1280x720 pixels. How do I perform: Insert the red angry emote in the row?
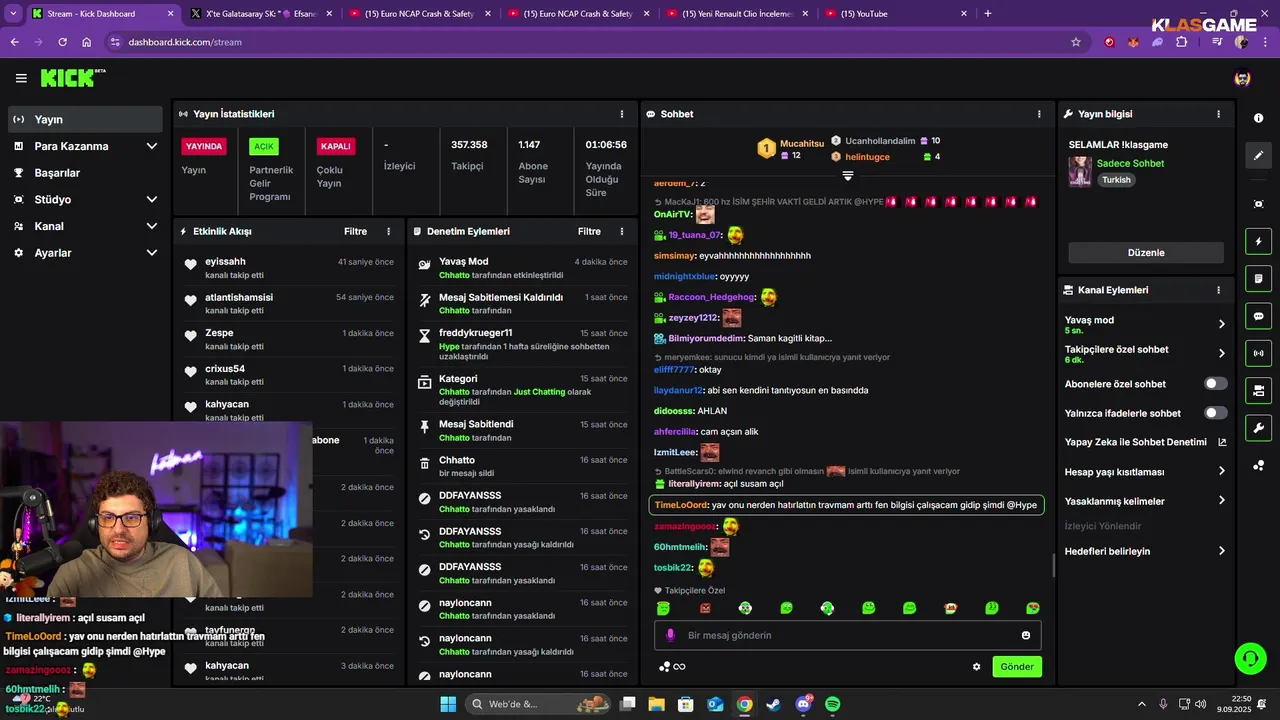pos(705,608)
